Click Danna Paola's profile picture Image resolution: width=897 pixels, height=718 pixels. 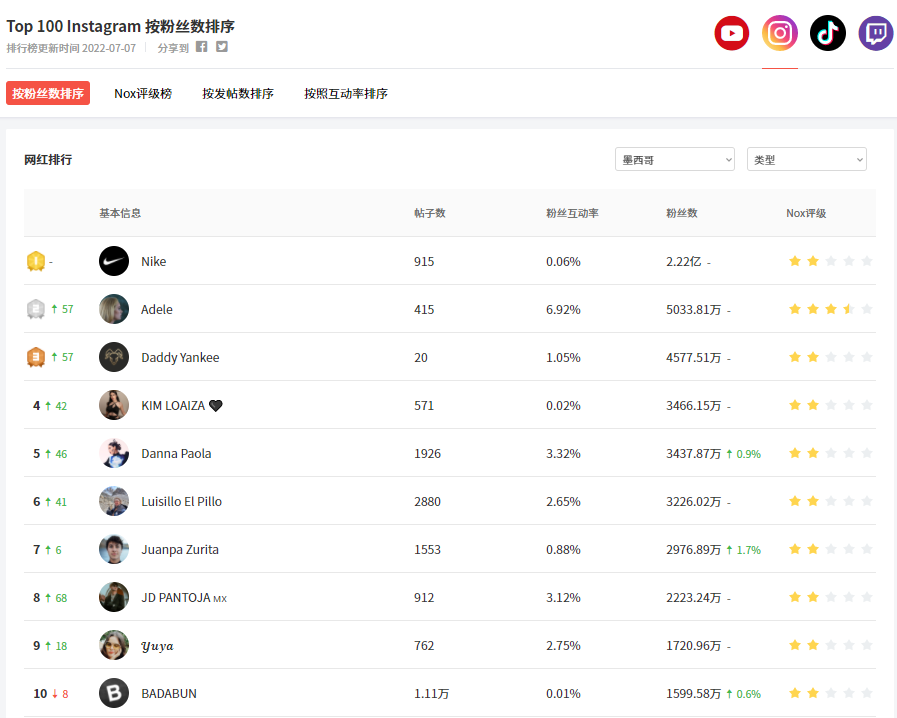coord(114,453)
